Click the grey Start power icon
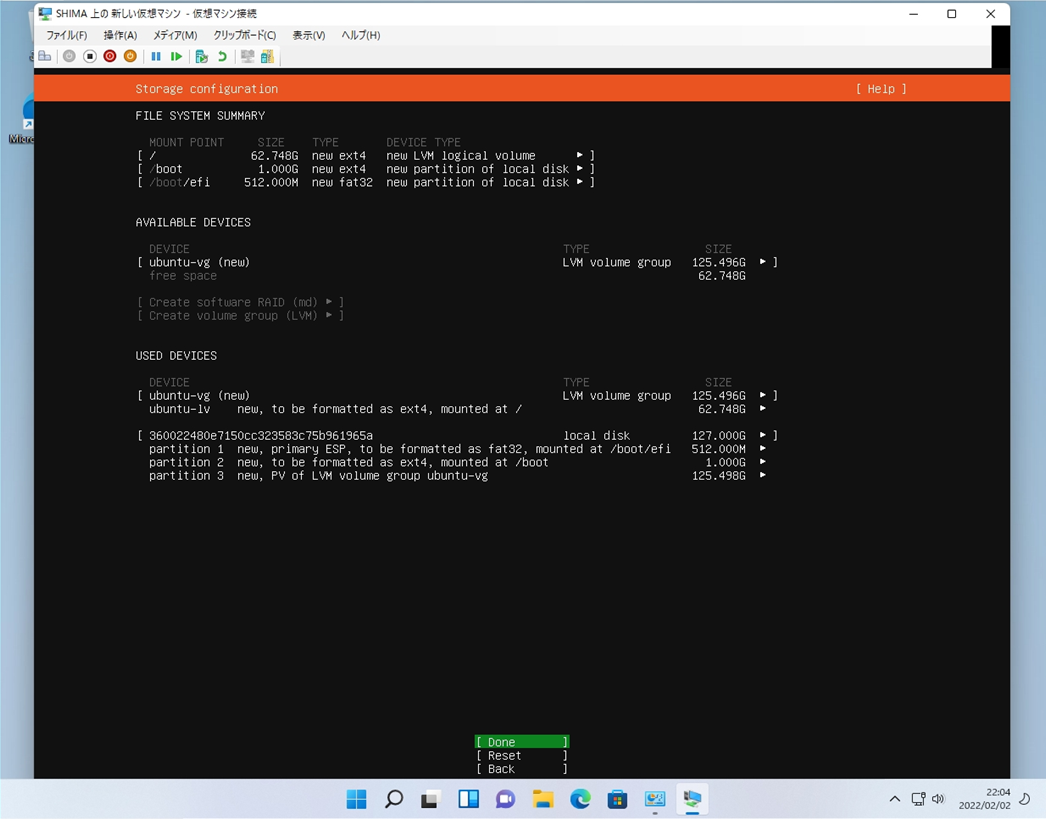 coord(69,57)
